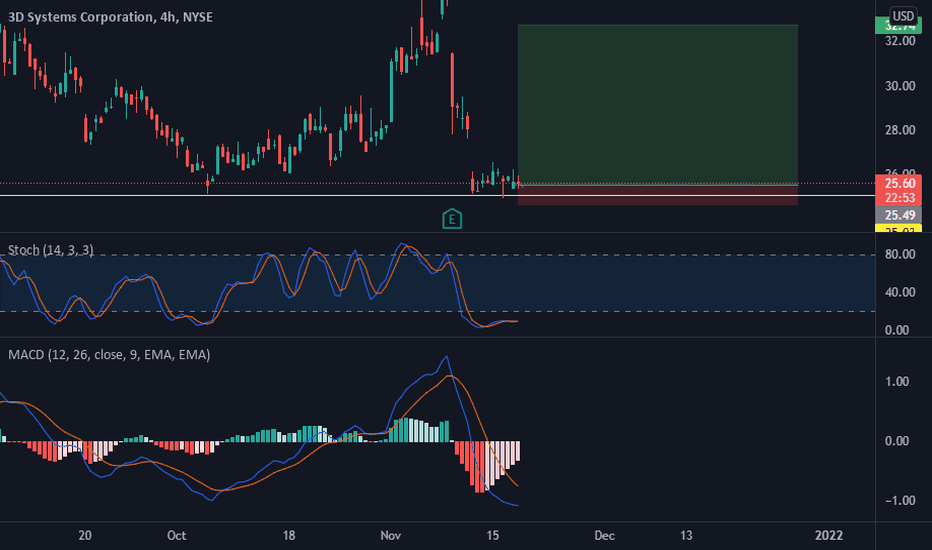The height and width of the screenshot is (550, 932).
Task: Click the green 32.74 target price label
Action: (899, 26)
